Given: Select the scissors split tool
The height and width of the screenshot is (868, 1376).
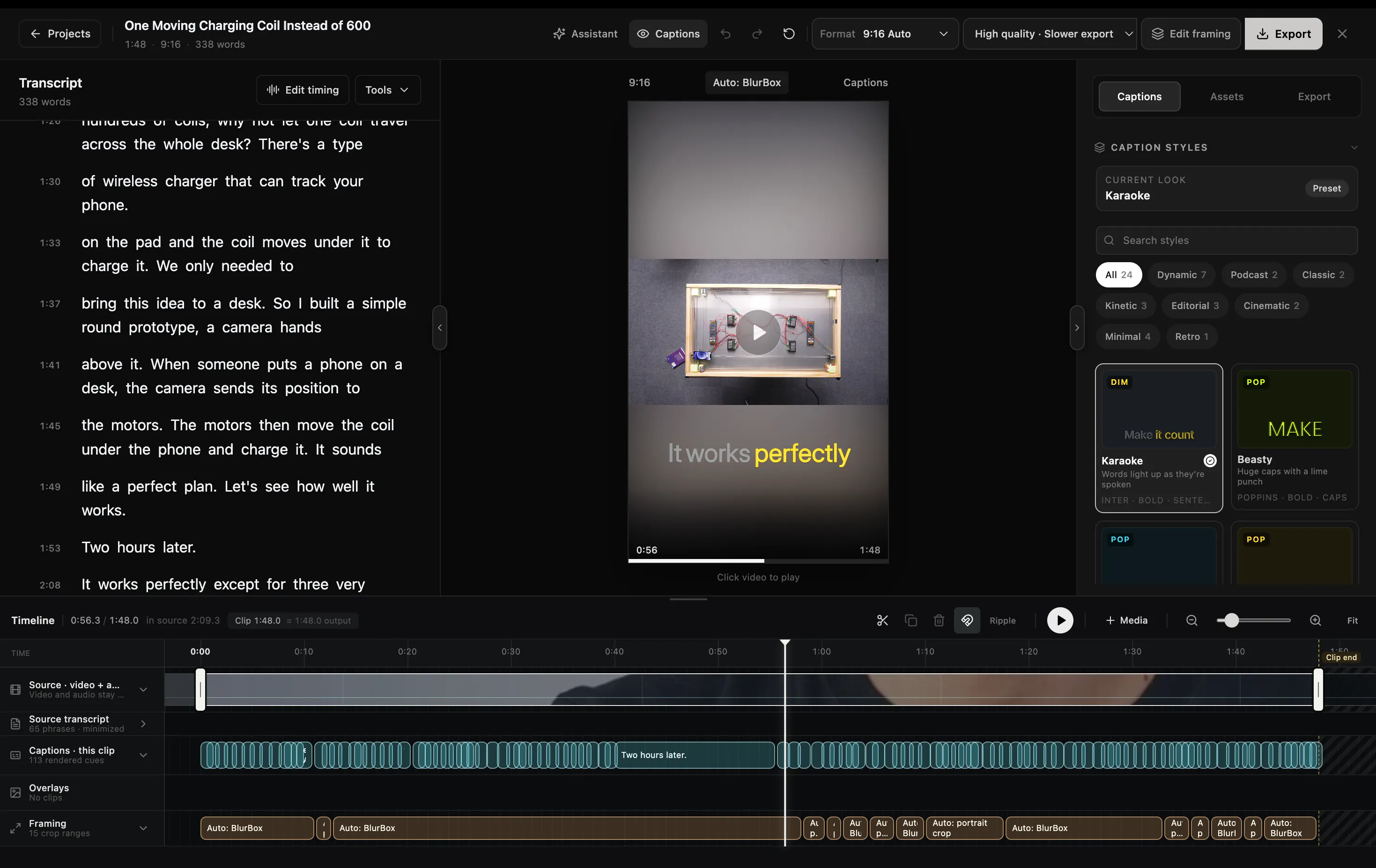Looking at the screenshot, I should click(882, 620).
